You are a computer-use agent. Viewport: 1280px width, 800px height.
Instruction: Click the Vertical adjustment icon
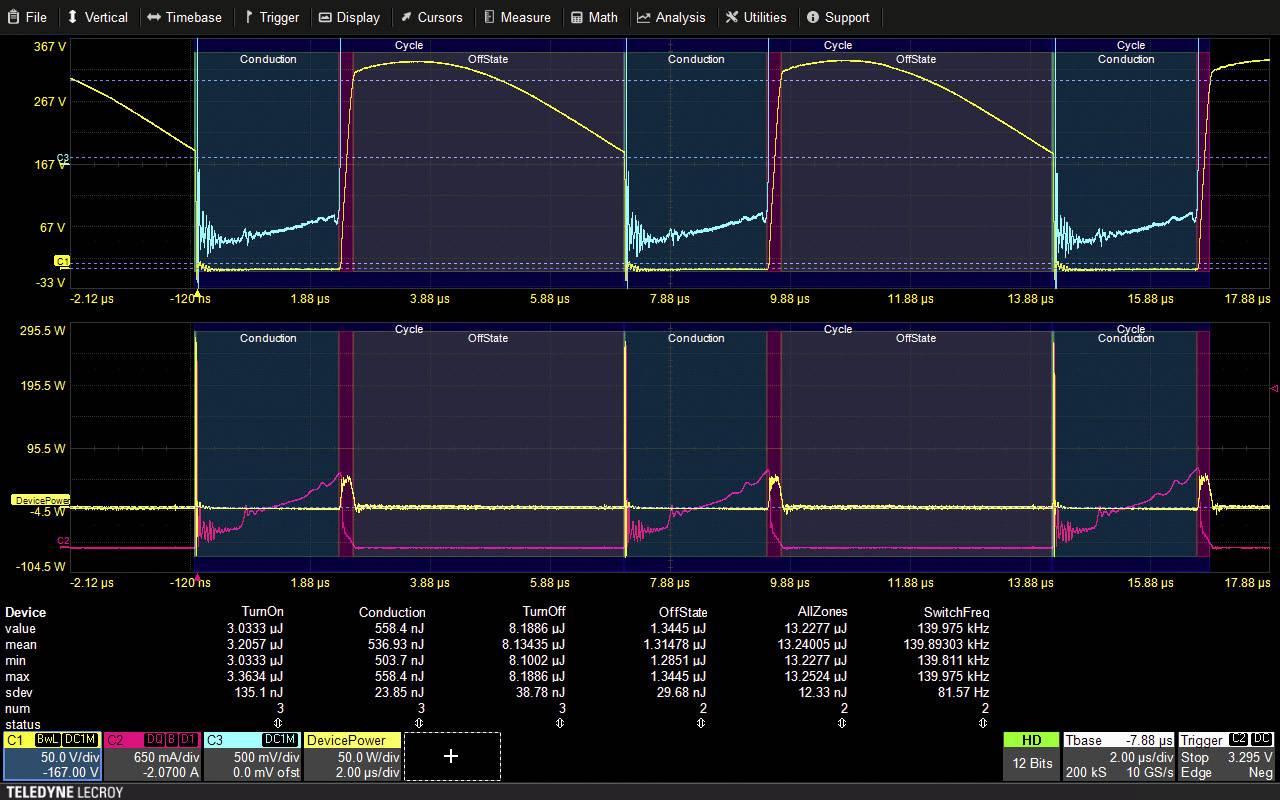pos(72,17)
